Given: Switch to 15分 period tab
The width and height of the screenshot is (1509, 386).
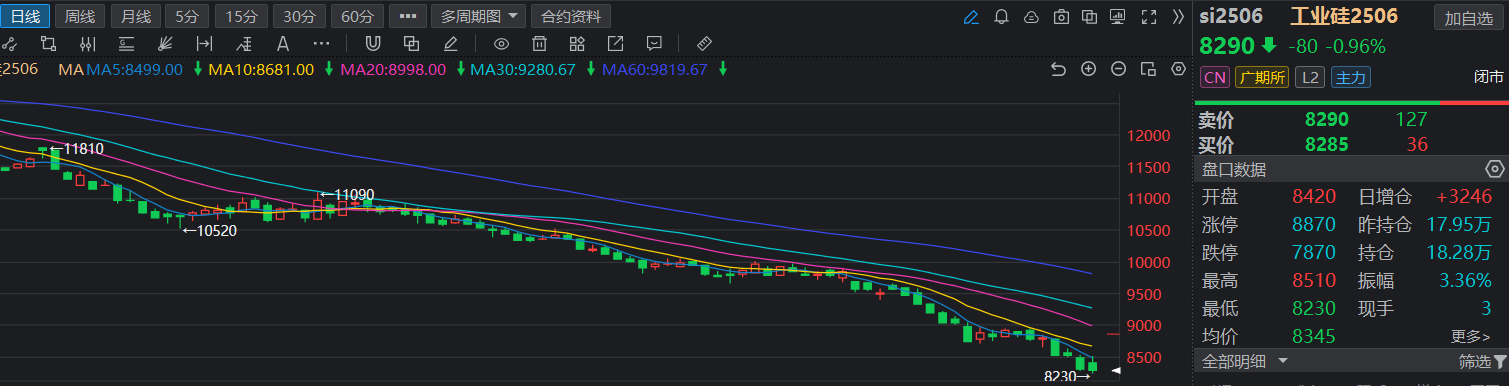Looking at the screenshot, I should pos(241,16).
